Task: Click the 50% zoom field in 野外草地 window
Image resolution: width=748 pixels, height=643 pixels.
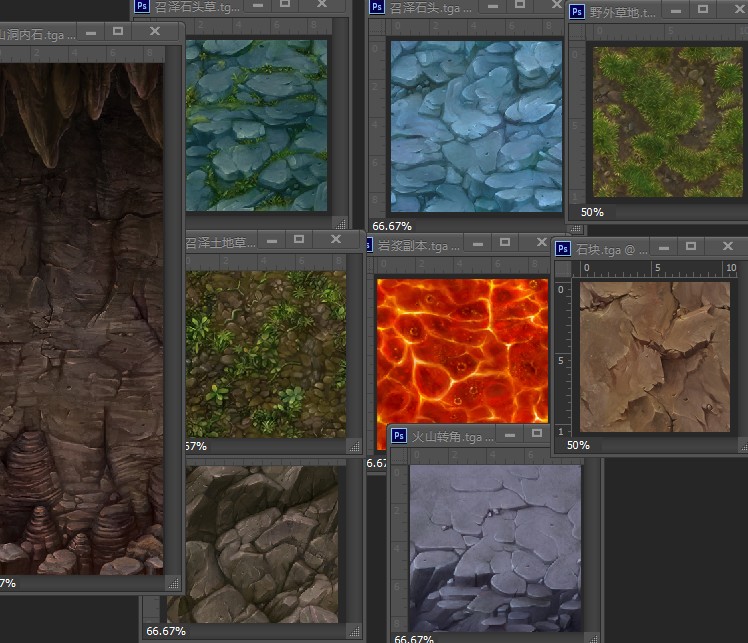Action: (x=592, y=212)
